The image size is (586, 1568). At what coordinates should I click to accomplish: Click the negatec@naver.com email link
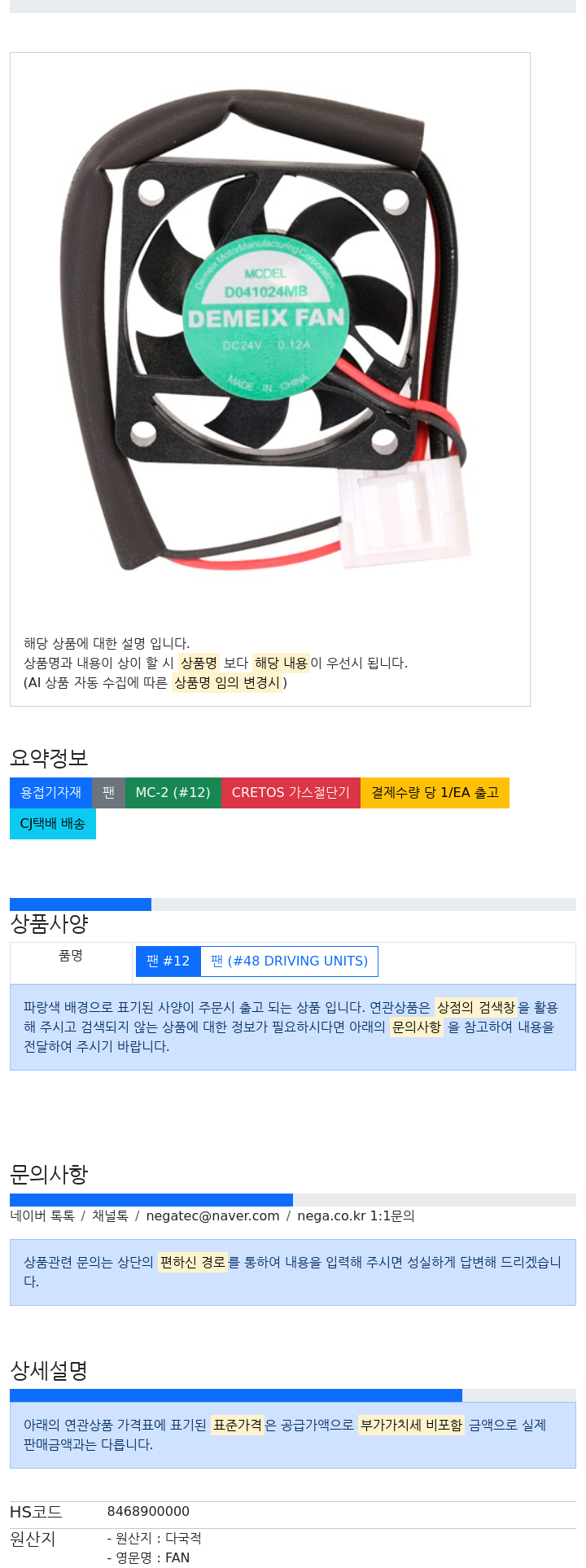pyautogui.click(x=213, y=1216)
